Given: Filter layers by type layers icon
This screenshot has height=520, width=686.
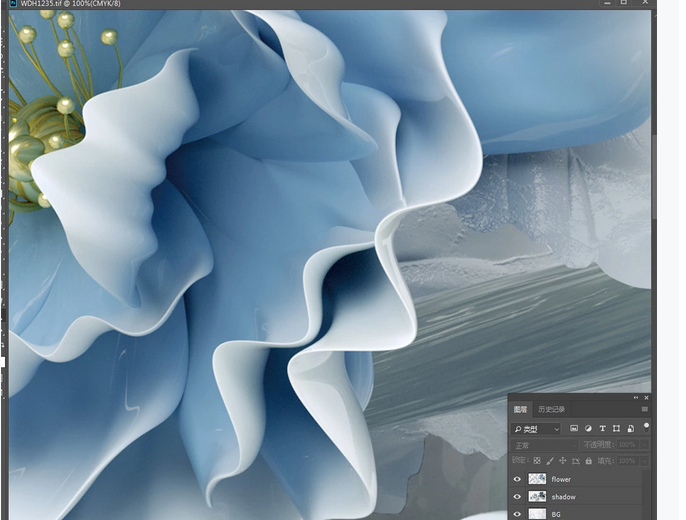Looking at the screenshot, I should (x=603, y=428).
